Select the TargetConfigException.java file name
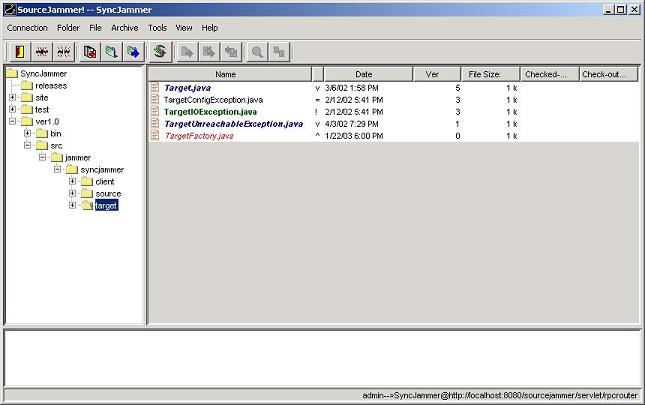This screenshot has height=405, width=645. [213, 100]
